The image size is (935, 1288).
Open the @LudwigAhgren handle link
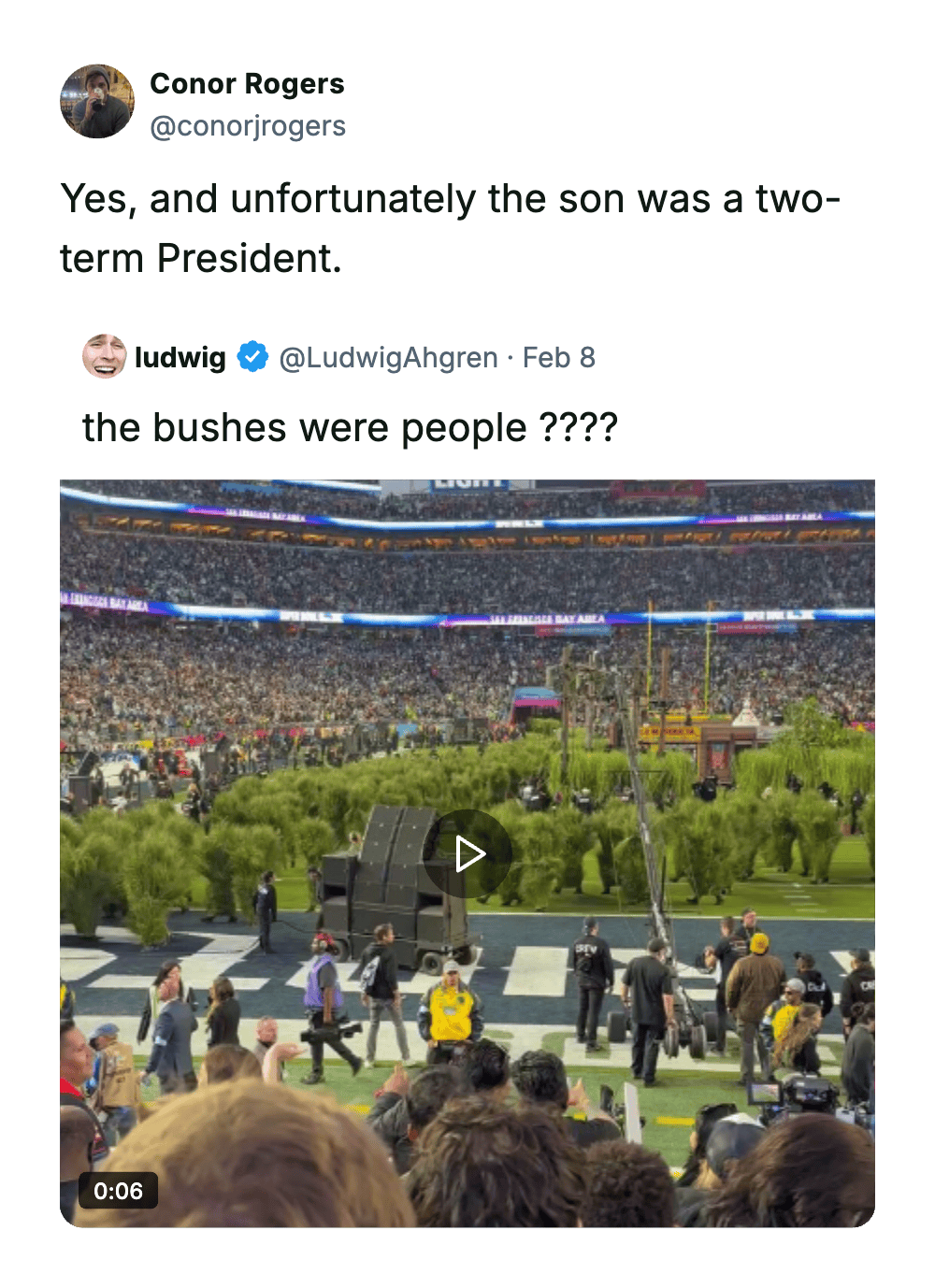tap(388, 357)
